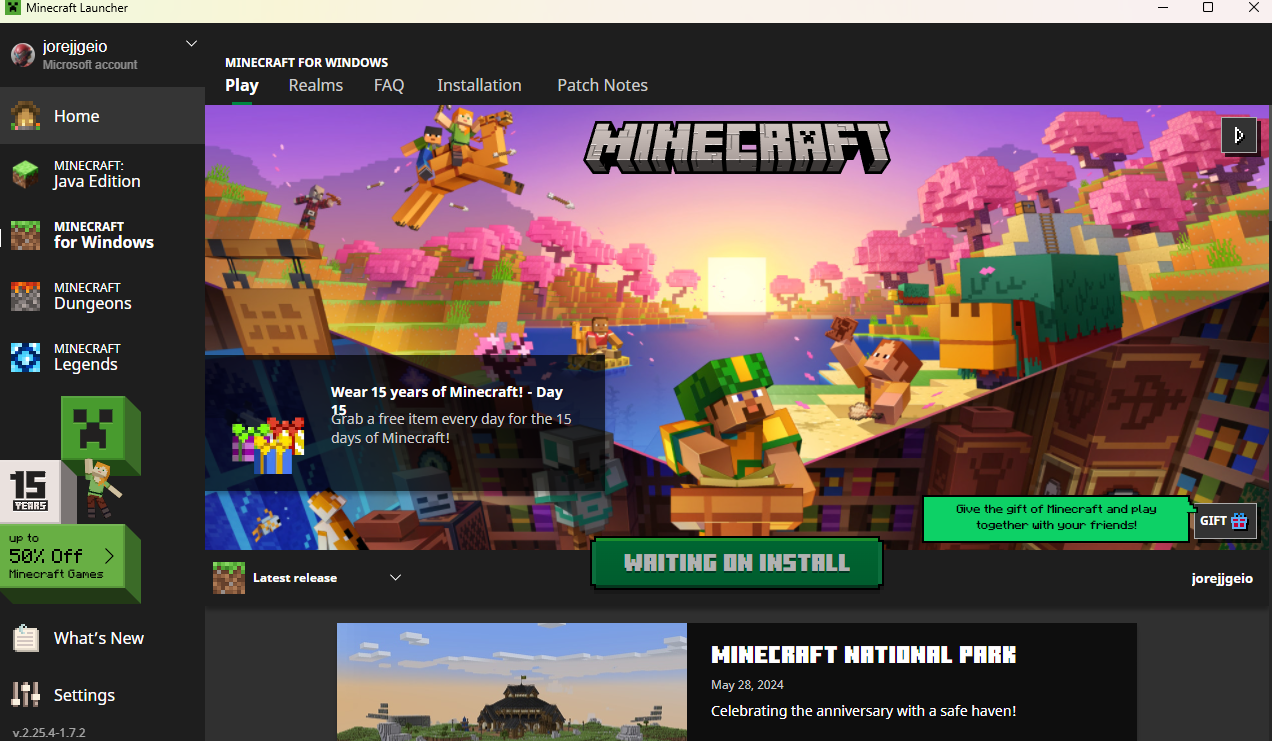Viewport: 1272px width, 741px height.
Task: Click Minecraft National Park news thumbnail
Action: pyautogui.click(x=512, y=682)
